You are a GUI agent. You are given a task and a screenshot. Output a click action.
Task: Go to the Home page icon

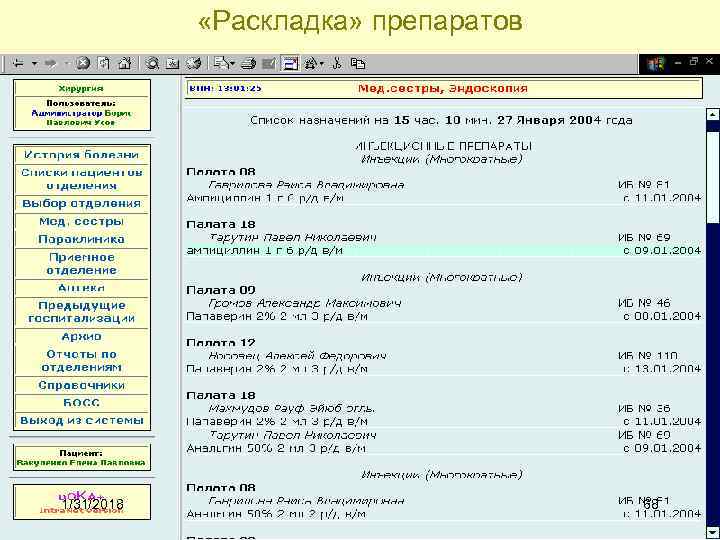coord(125,63)
